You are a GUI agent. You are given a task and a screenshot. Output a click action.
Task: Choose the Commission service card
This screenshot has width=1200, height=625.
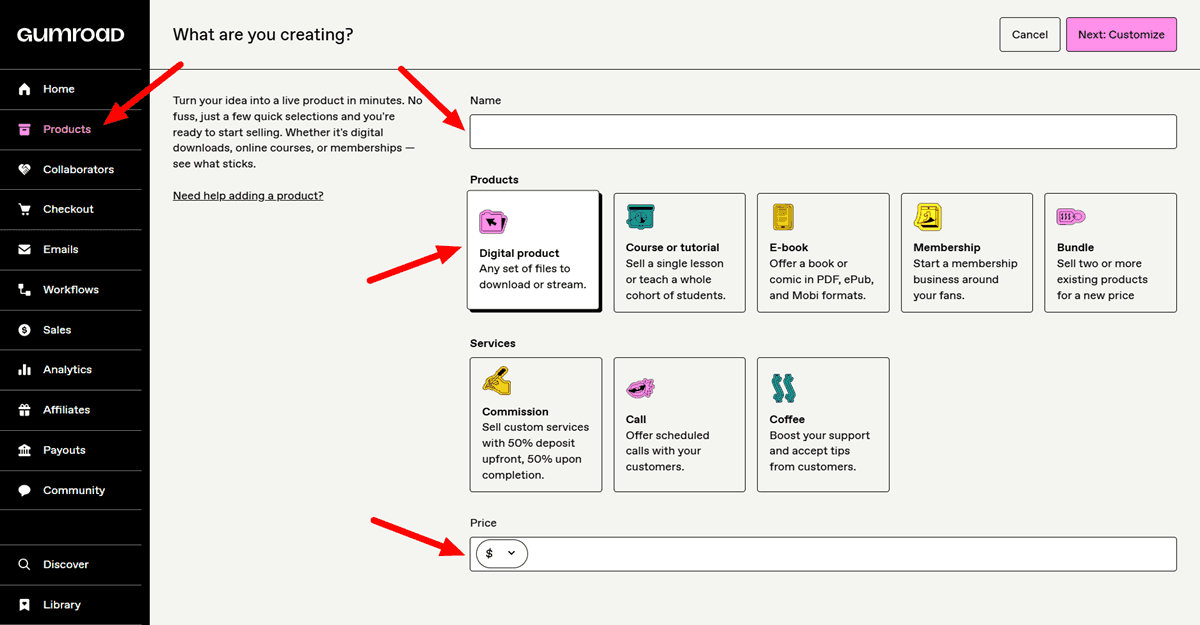click(536, 425)
